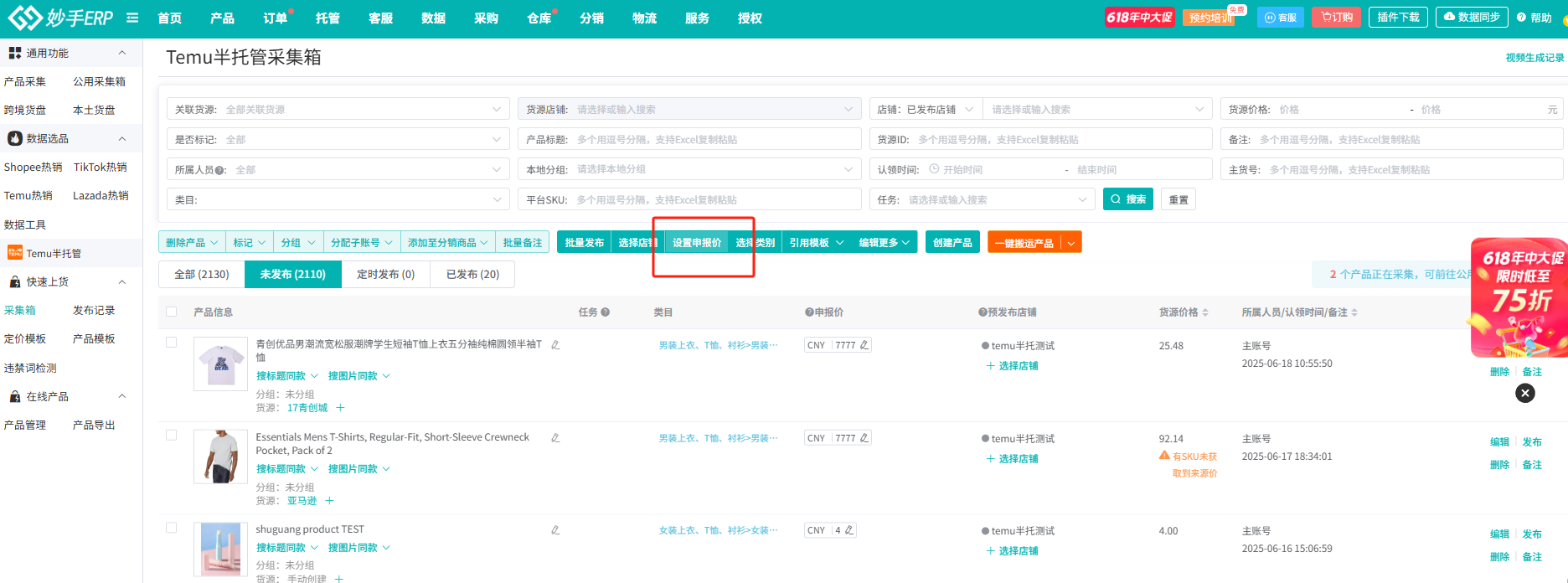Viewport: 1568px width, 583px height.
Task: Click 发布 link in shuguang product row
Action: pyautogui.click(x=1532, y=534)
